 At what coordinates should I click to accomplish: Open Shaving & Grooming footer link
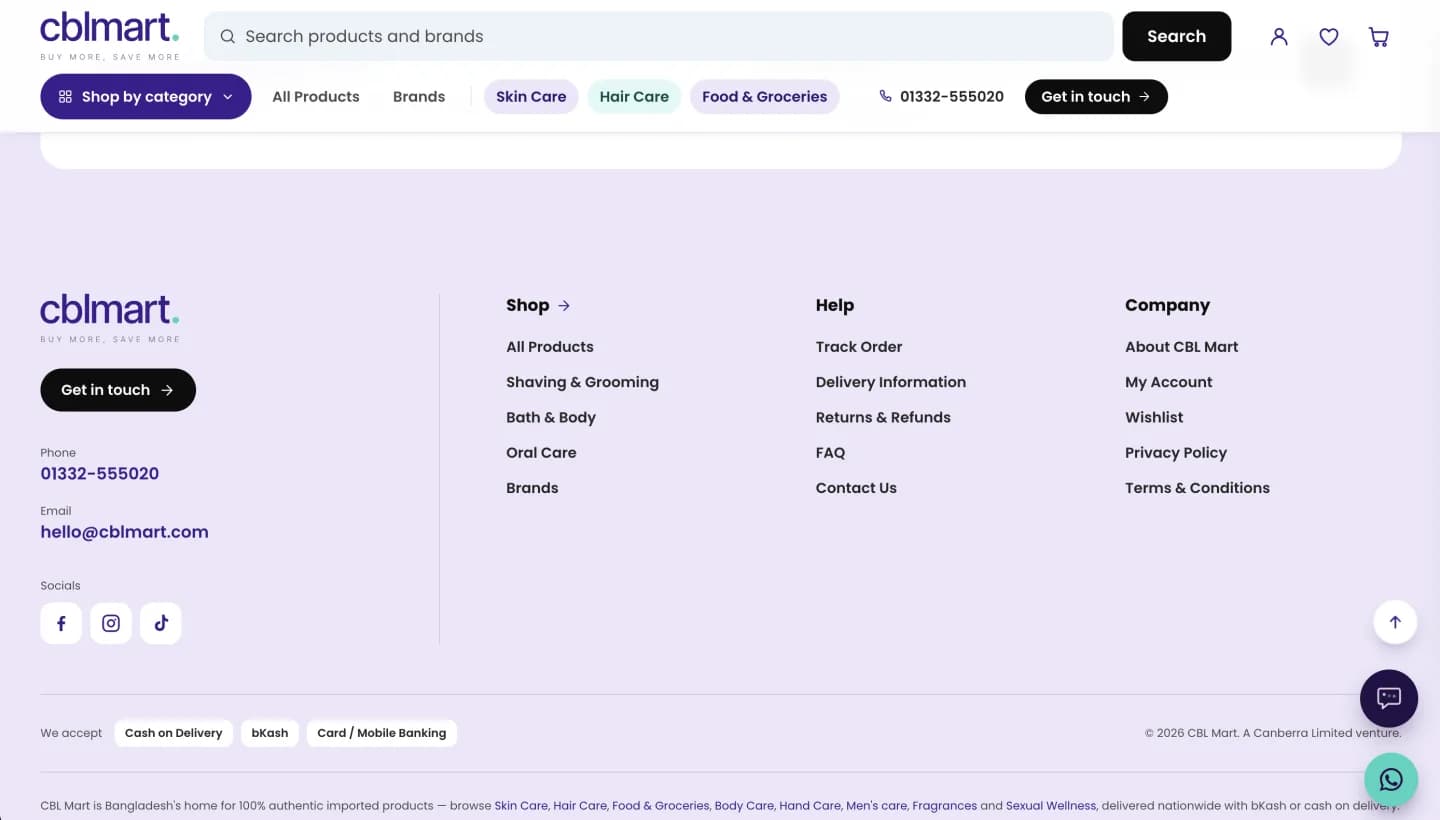pyautogui.click(x=583, y=382)
